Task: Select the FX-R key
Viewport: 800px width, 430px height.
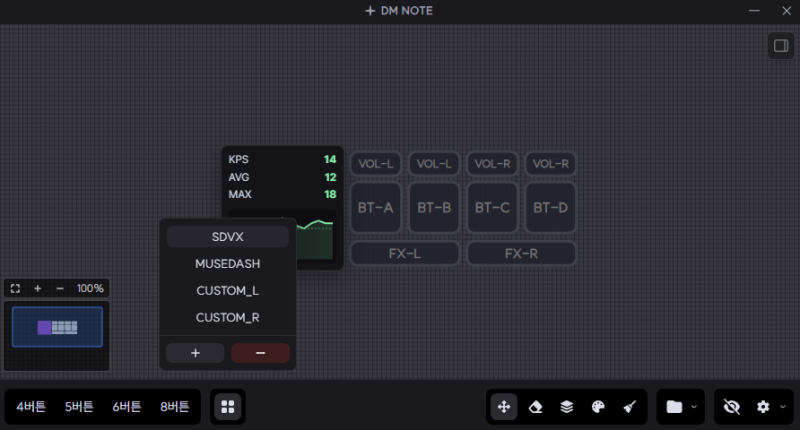Action: [x=521, y=254]
